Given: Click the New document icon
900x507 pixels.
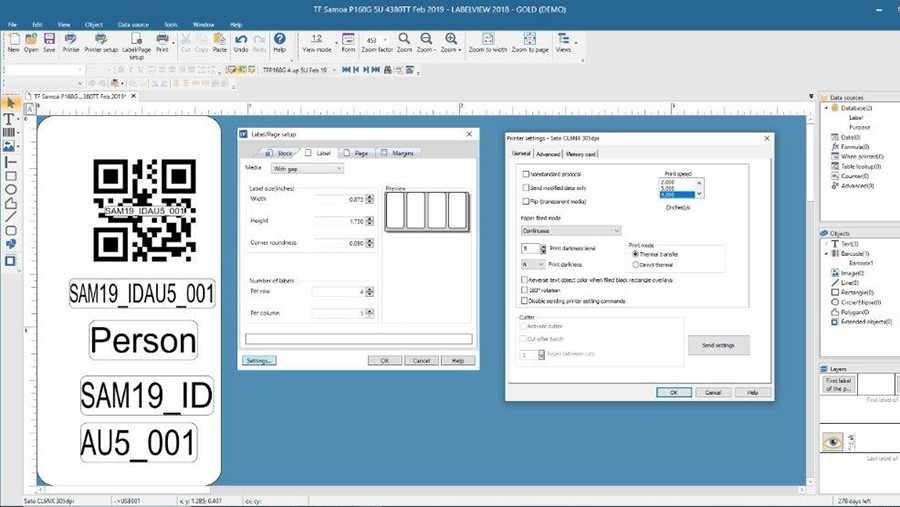Looking at the screenshot, I should tap(13, 42).
